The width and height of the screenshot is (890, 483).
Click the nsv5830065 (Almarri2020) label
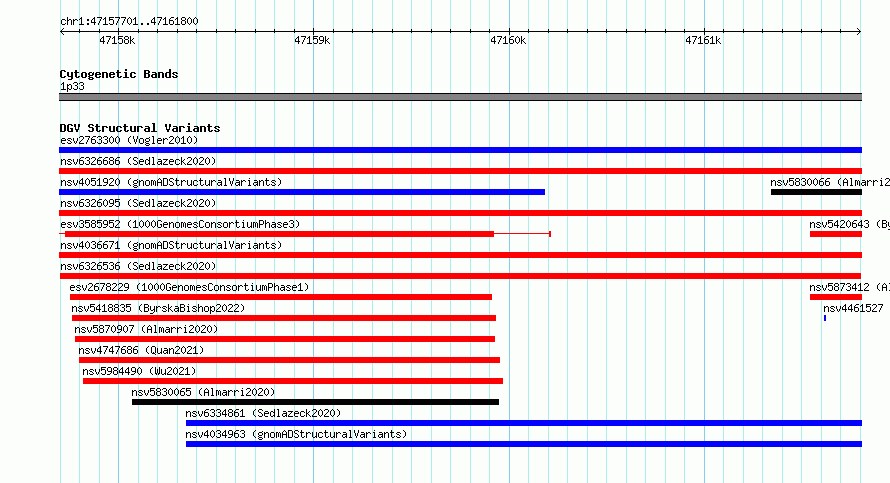tap(203, 392)
